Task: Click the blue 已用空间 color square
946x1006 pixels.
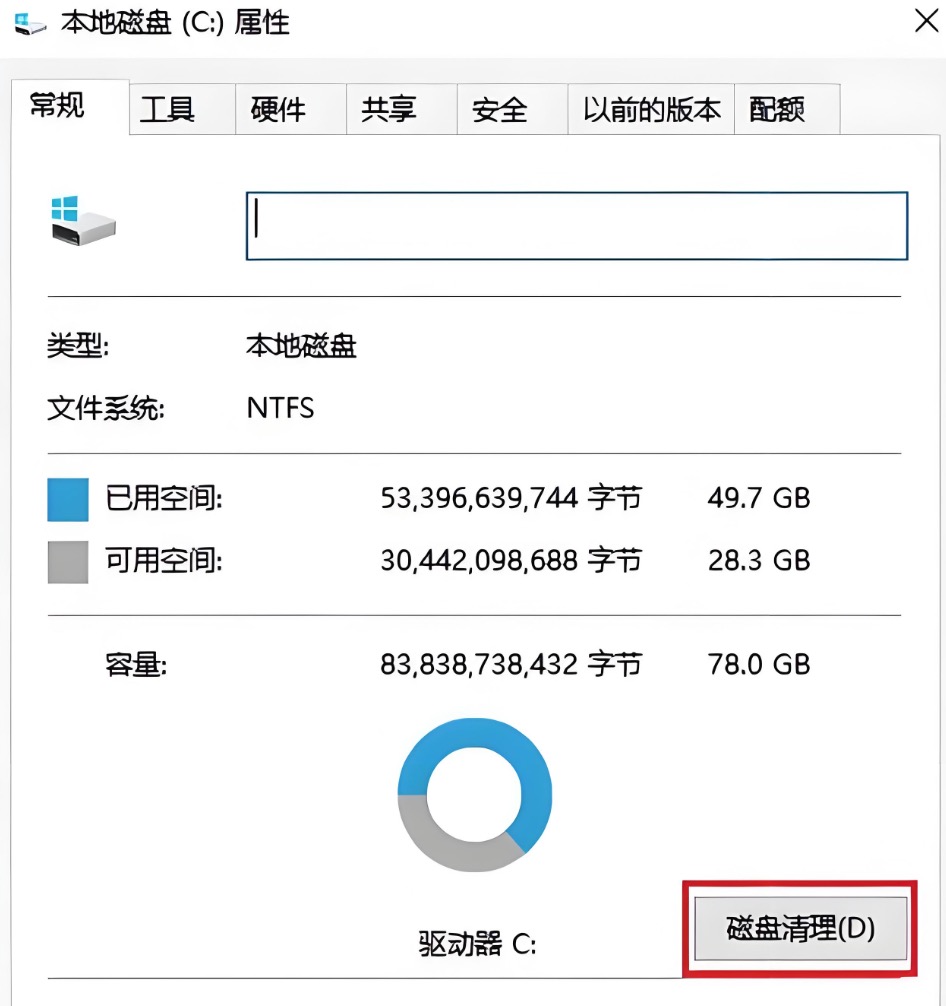Action: pos(68,499)
